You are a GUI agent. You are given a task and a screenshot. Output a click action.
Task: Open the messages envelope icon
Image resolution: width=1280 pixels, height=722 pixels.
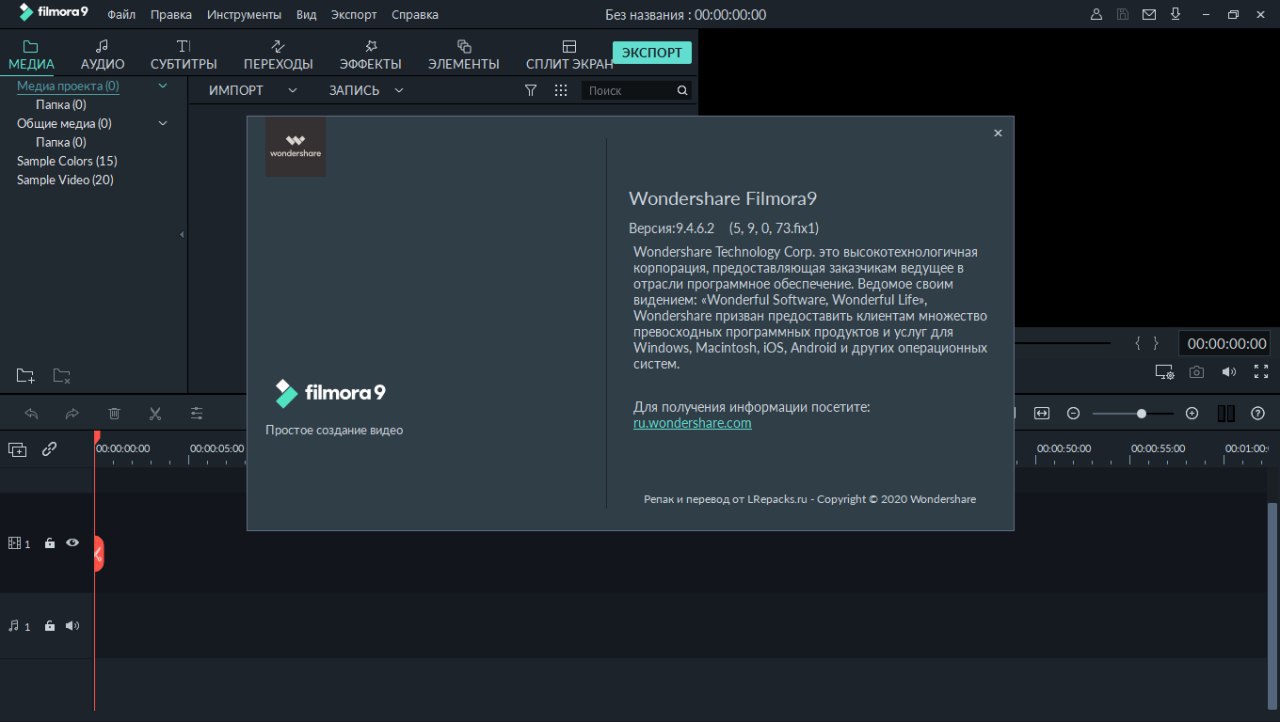[1149, 15]
